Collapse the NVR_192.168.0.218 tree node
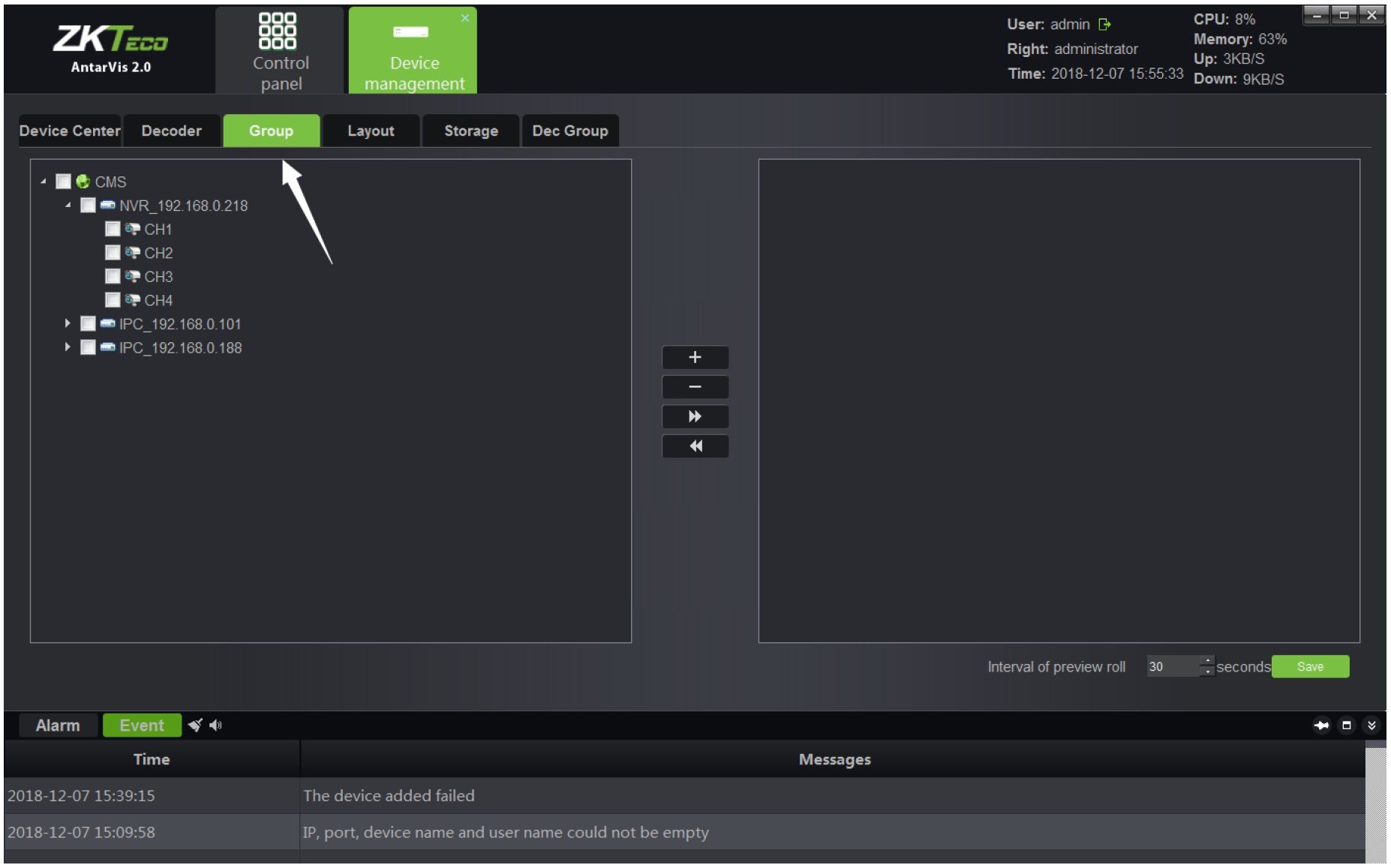Viewport: 1391px width, 868px height. (68, 206)
